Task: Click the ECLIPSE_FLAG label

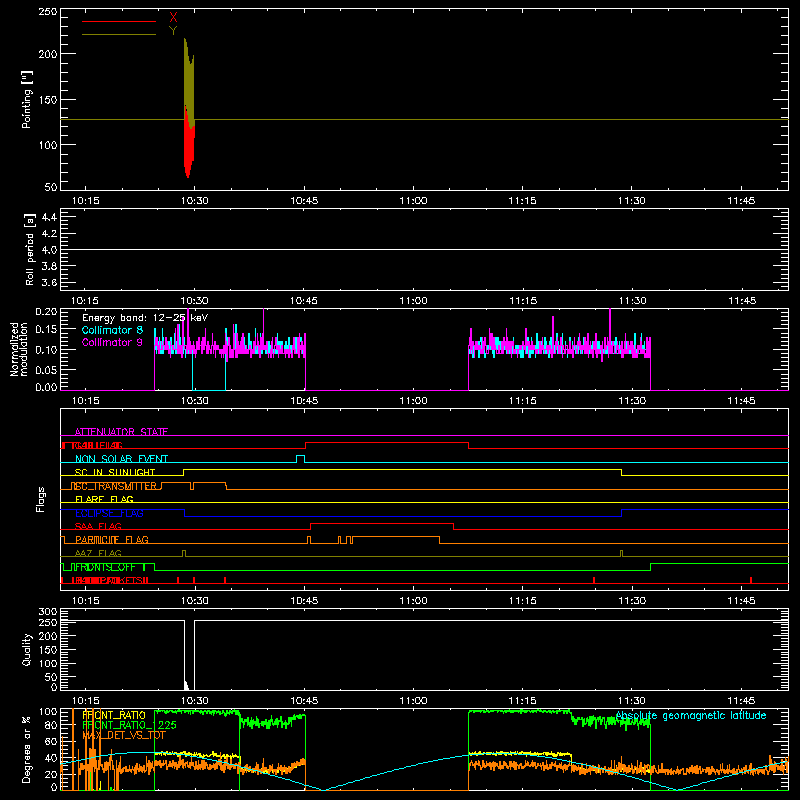Action: (109, 513)
